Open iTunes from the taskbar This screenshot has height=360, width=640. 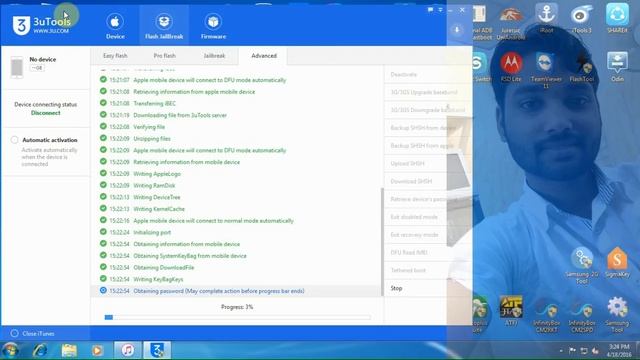click(x=127, y=350)
